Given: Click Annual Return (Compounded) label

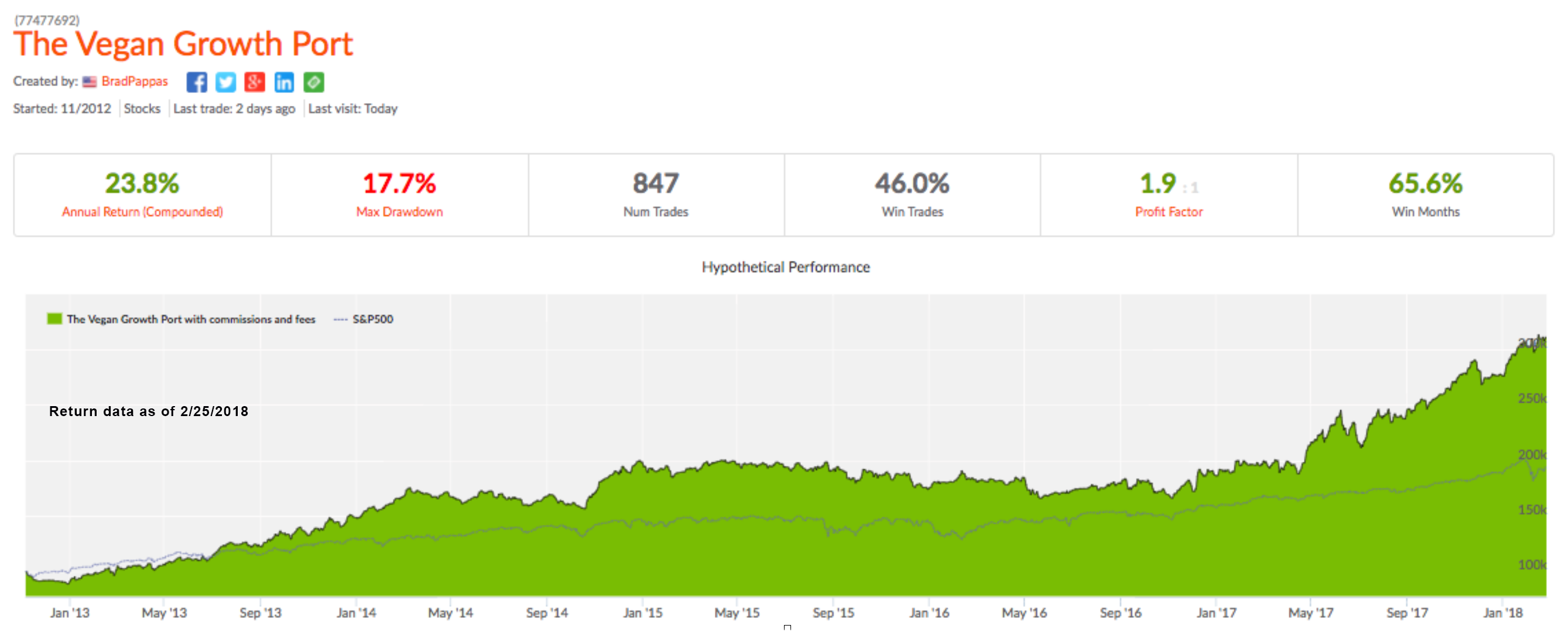Looking at the screenshot, I should click(142, 212).
